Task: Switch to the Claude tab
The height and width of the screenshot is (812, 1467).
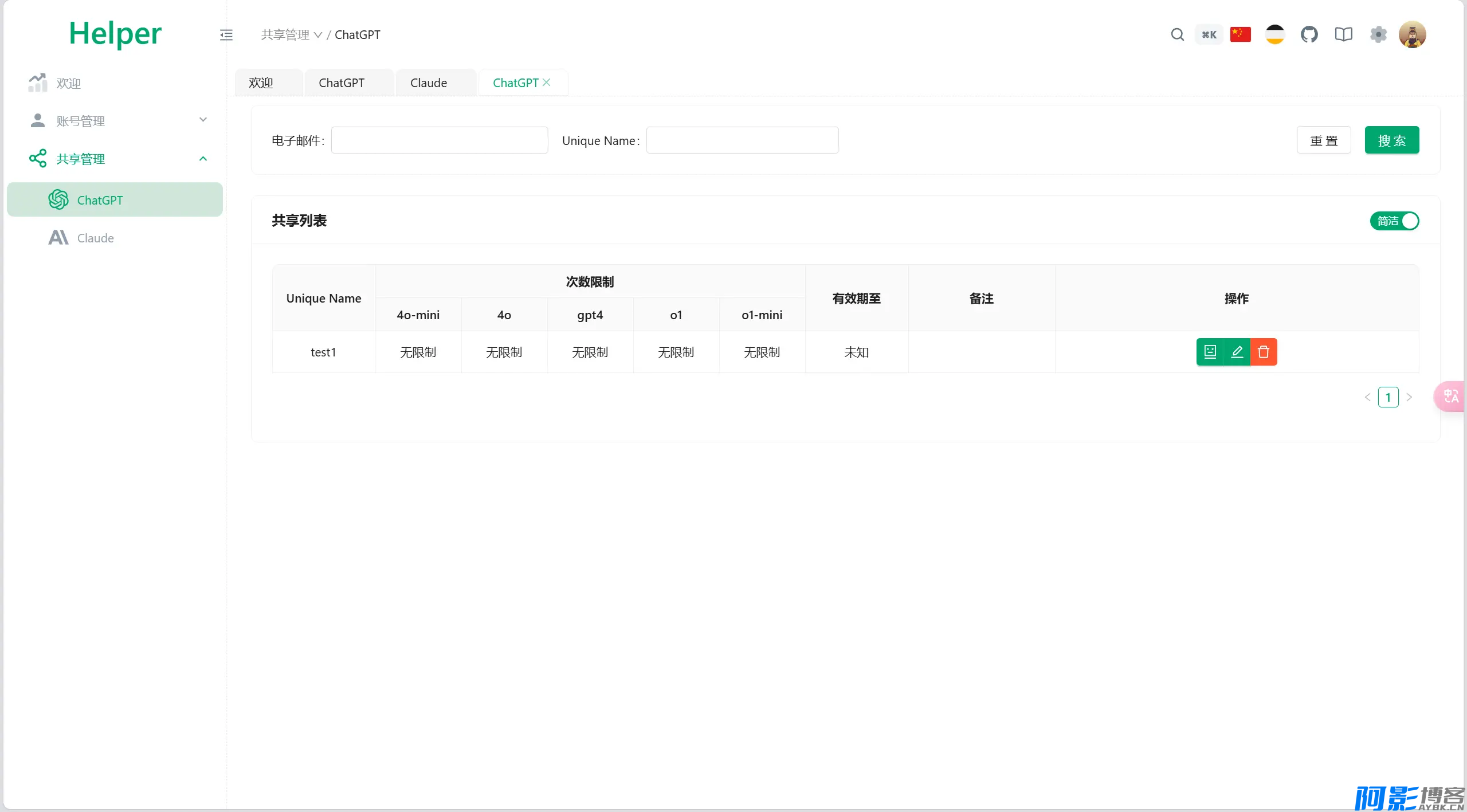Action: (436, 83)
